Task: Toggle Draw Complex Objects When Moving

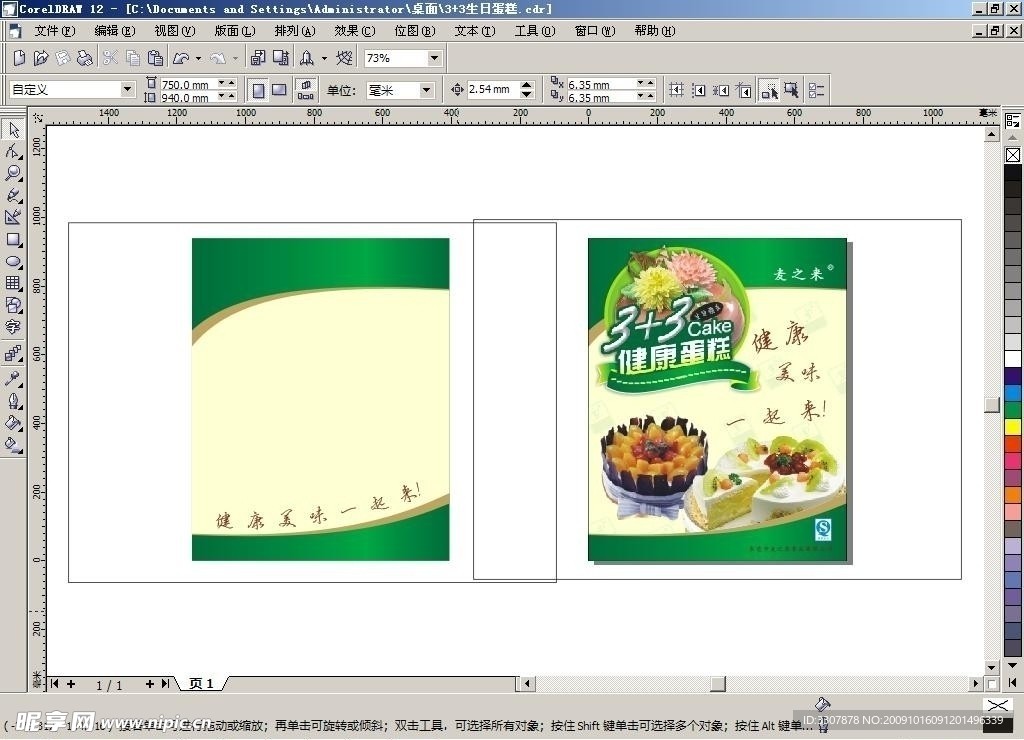Action: click(769, 90)
